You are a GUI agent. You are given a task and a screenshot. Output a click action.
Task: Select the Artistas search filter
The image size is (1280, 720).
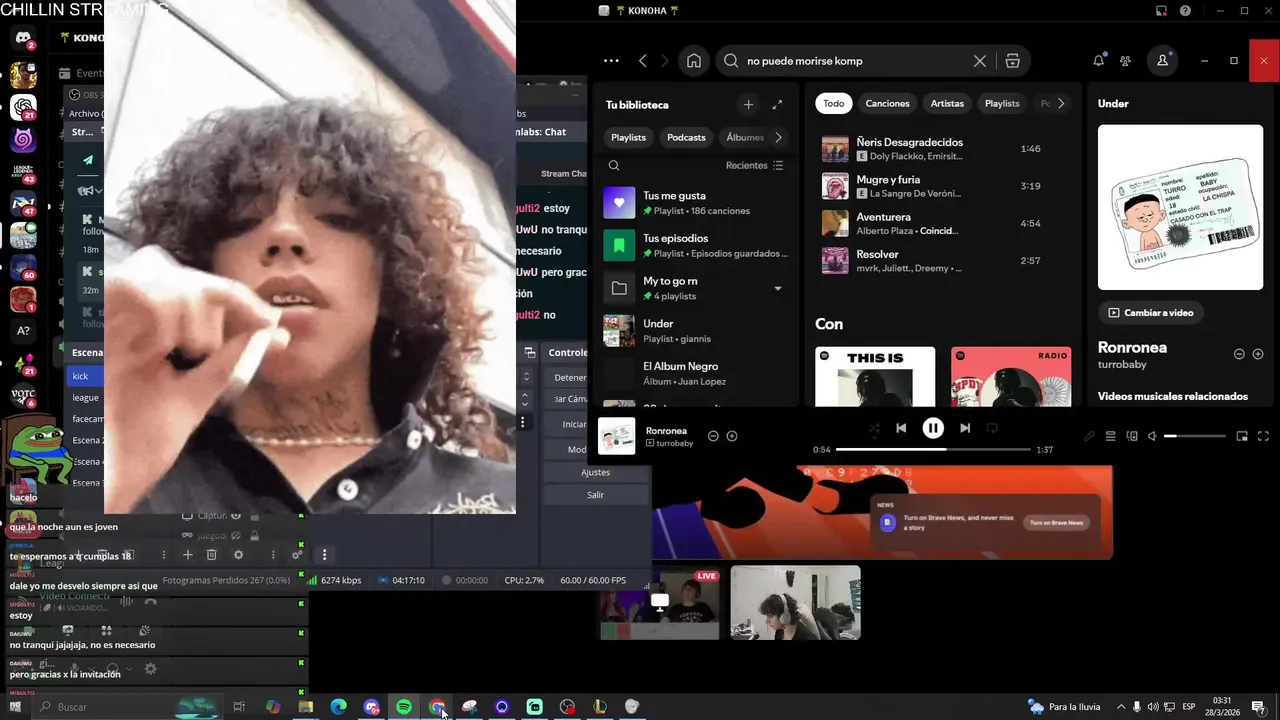pyautogui.click(x=947, y=103)
